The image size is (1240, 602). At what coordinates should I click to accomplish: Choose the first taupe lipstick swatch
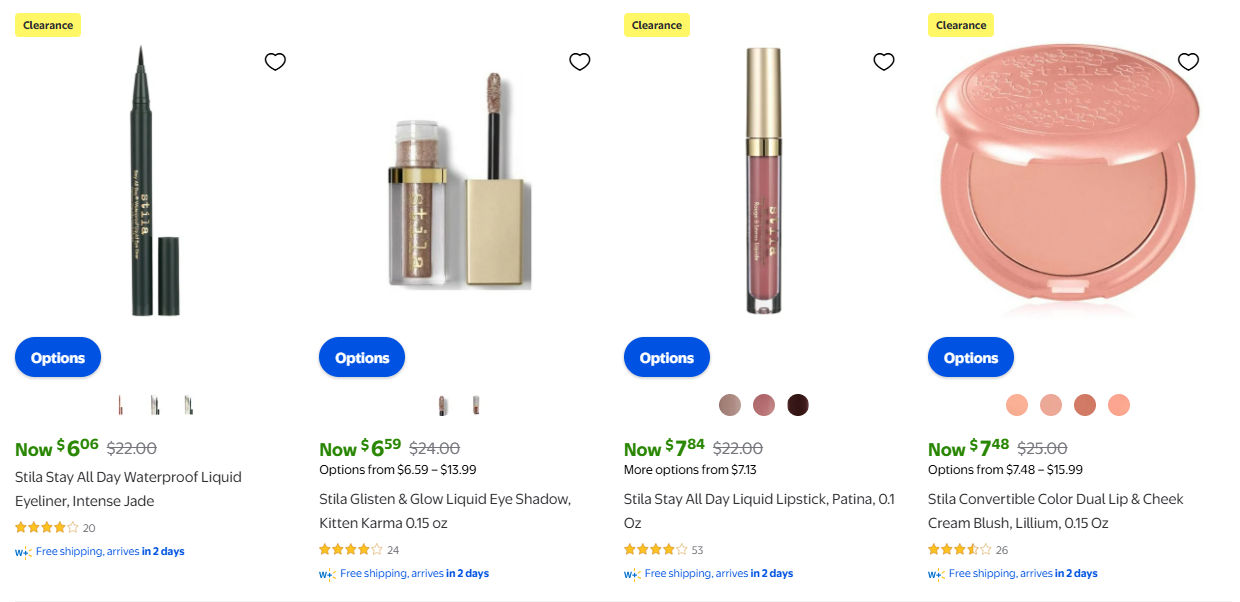point(730,405)
